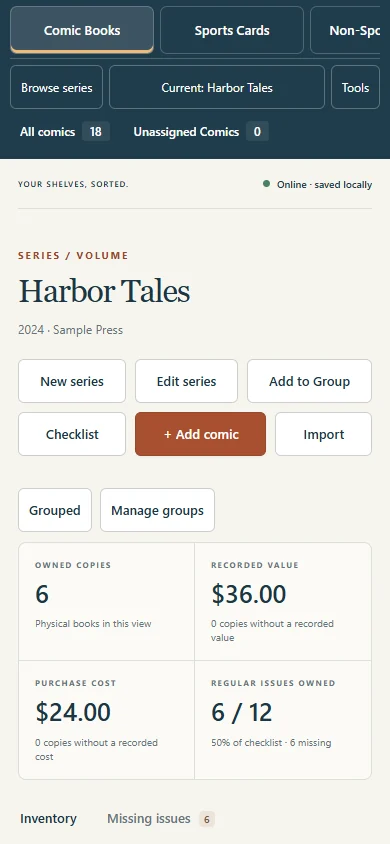This screenshot has width=390, height=844.
Task: Click the Import button
Action: 323,434
